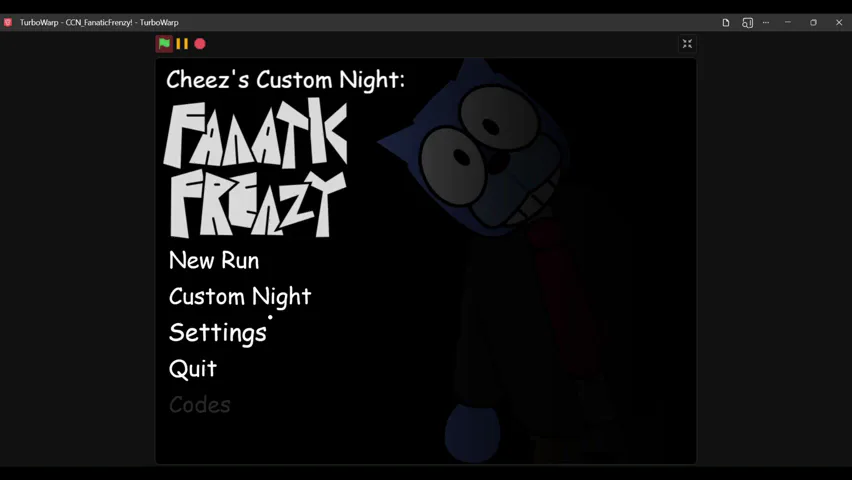
Task: Restore down the TurboWarp window
Action: point(813,22)
